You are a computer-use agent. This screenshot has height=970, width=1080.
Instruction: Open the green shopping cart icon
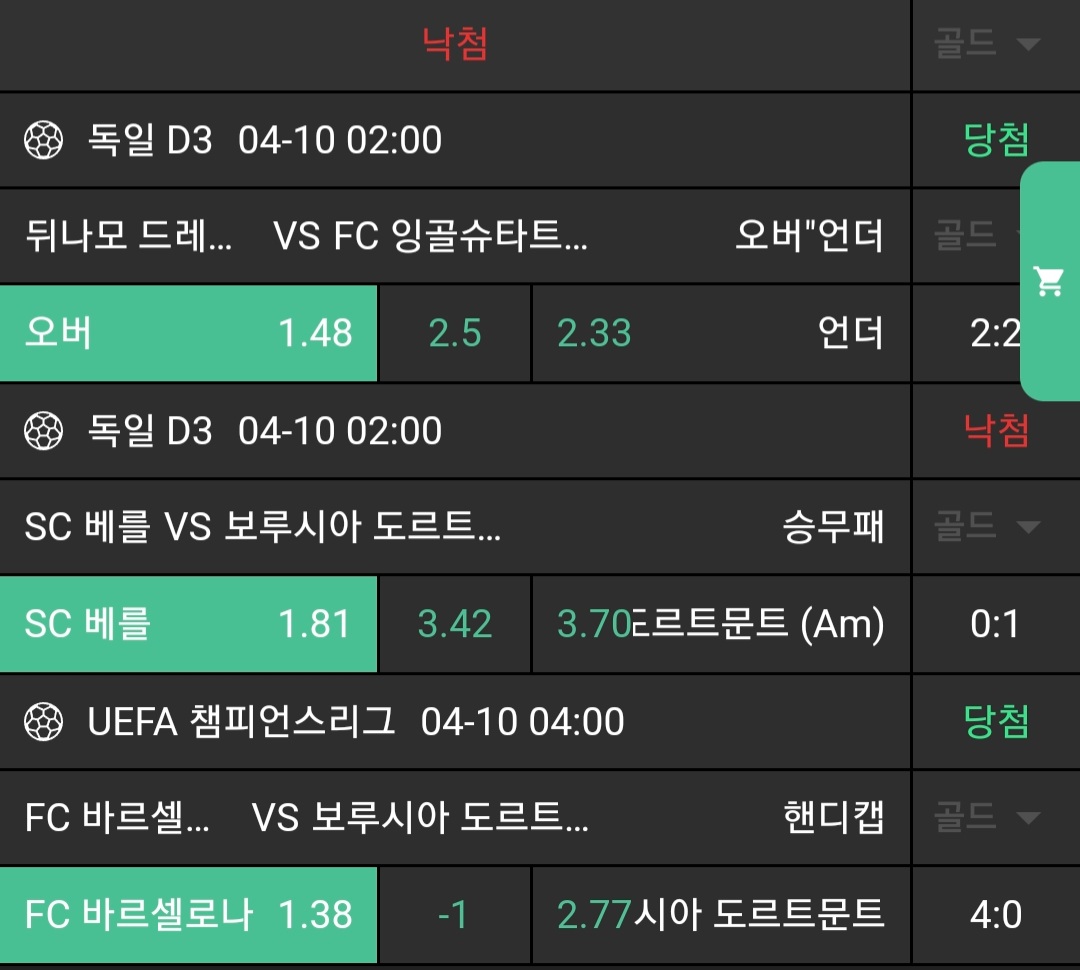[x=1049, y=282]
